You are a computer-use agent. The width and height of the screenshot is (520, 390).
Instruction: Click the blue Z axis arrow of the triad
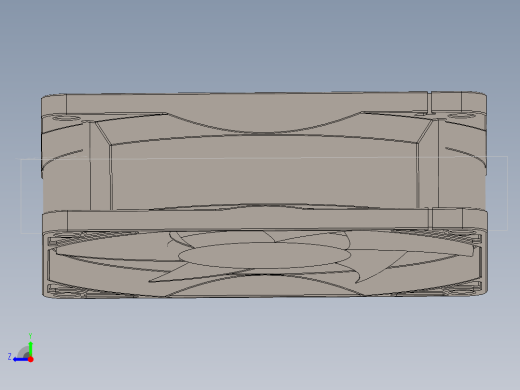pos(21,359)
